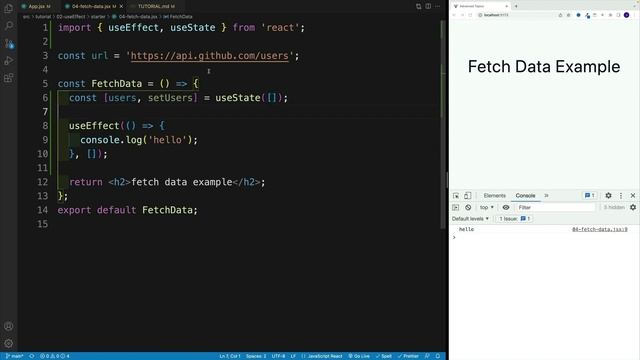640x360 pixels.
Task: Toggle the console sidebar
Action: pyautogui.click(x=456, y=207)
